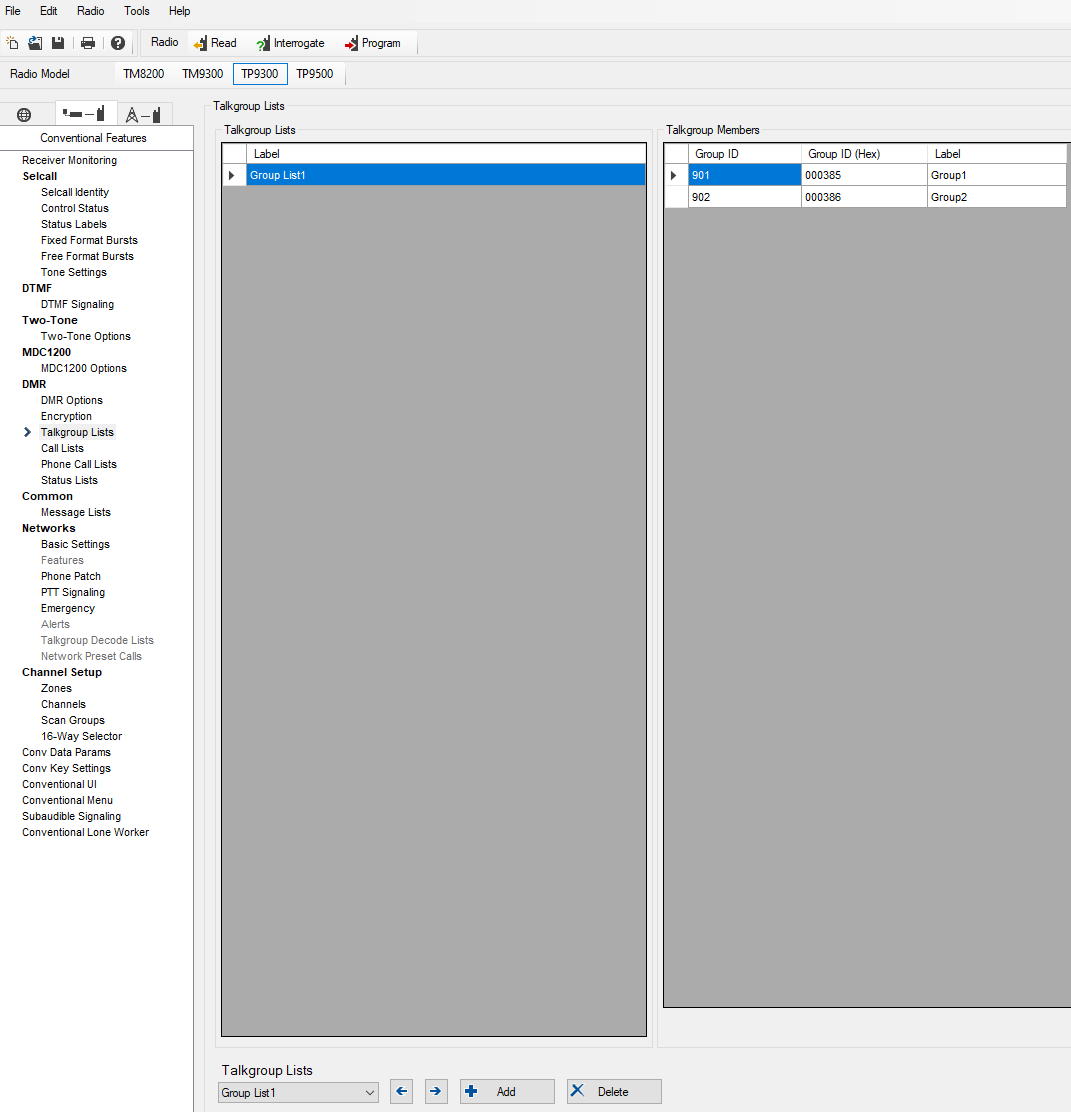Open Phone Call Lists

pos(79,465)
